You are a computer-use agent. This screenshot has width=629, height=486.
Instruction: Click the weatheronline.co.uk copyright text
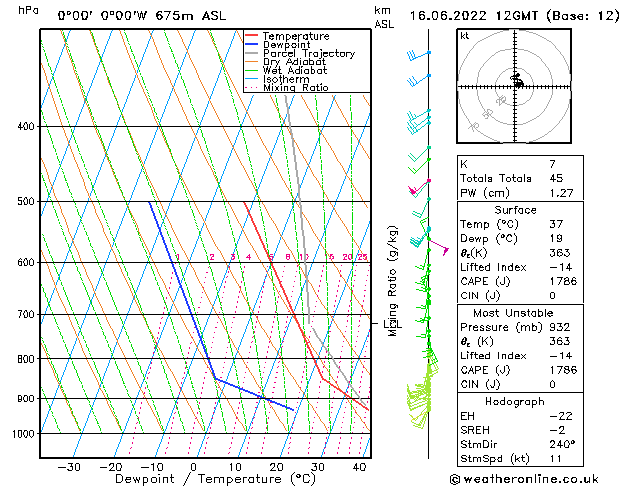(524, 479)
